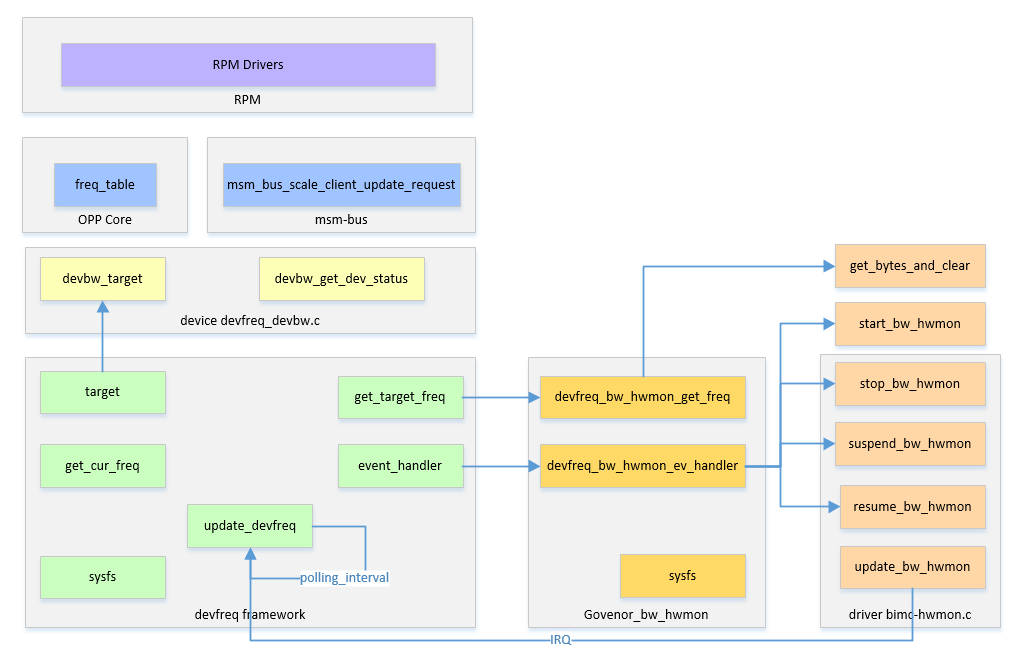Select the devfreq_bw_hwmon_ev_handler block

642,466
